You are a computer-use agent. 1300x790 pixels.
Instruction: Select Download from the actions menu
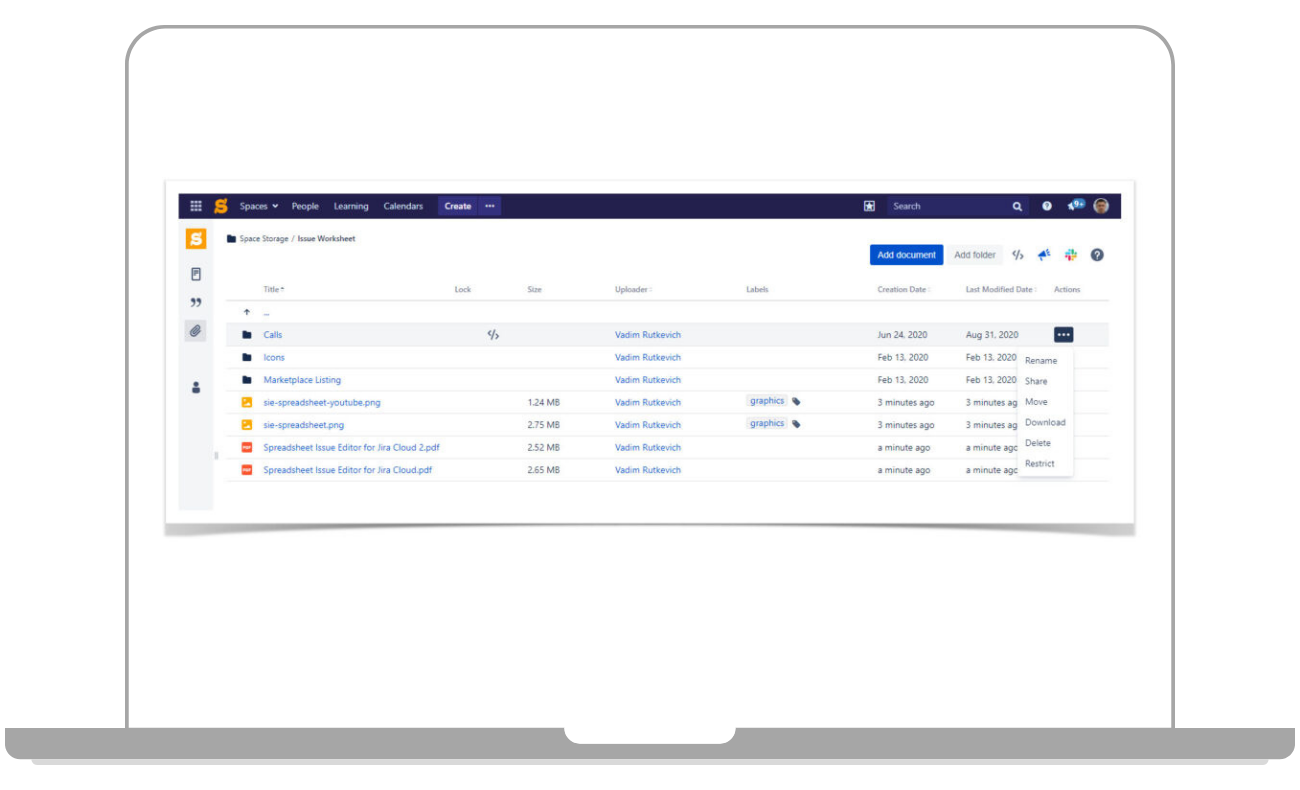(x=1045, y=422)
